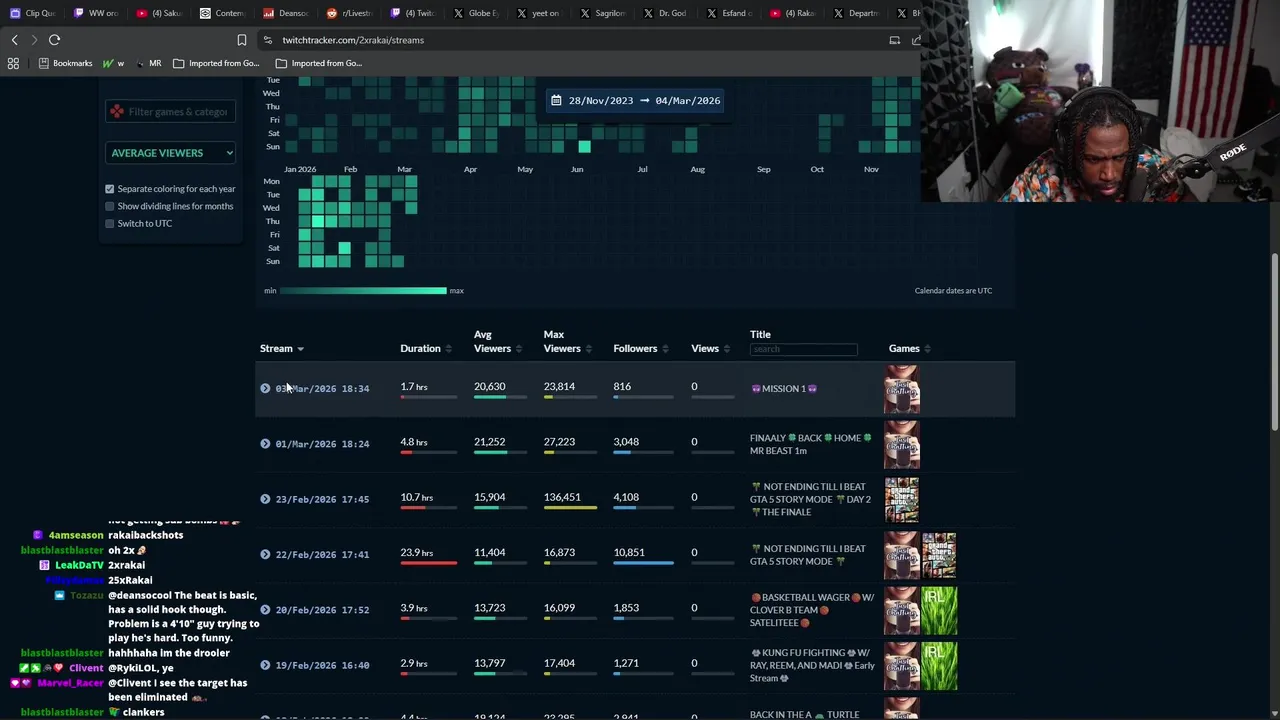Switch to the '(4) Saku' YouTube tab
Screen dimensions: 1280x720
pyautogui.click(x=160, y=13)
